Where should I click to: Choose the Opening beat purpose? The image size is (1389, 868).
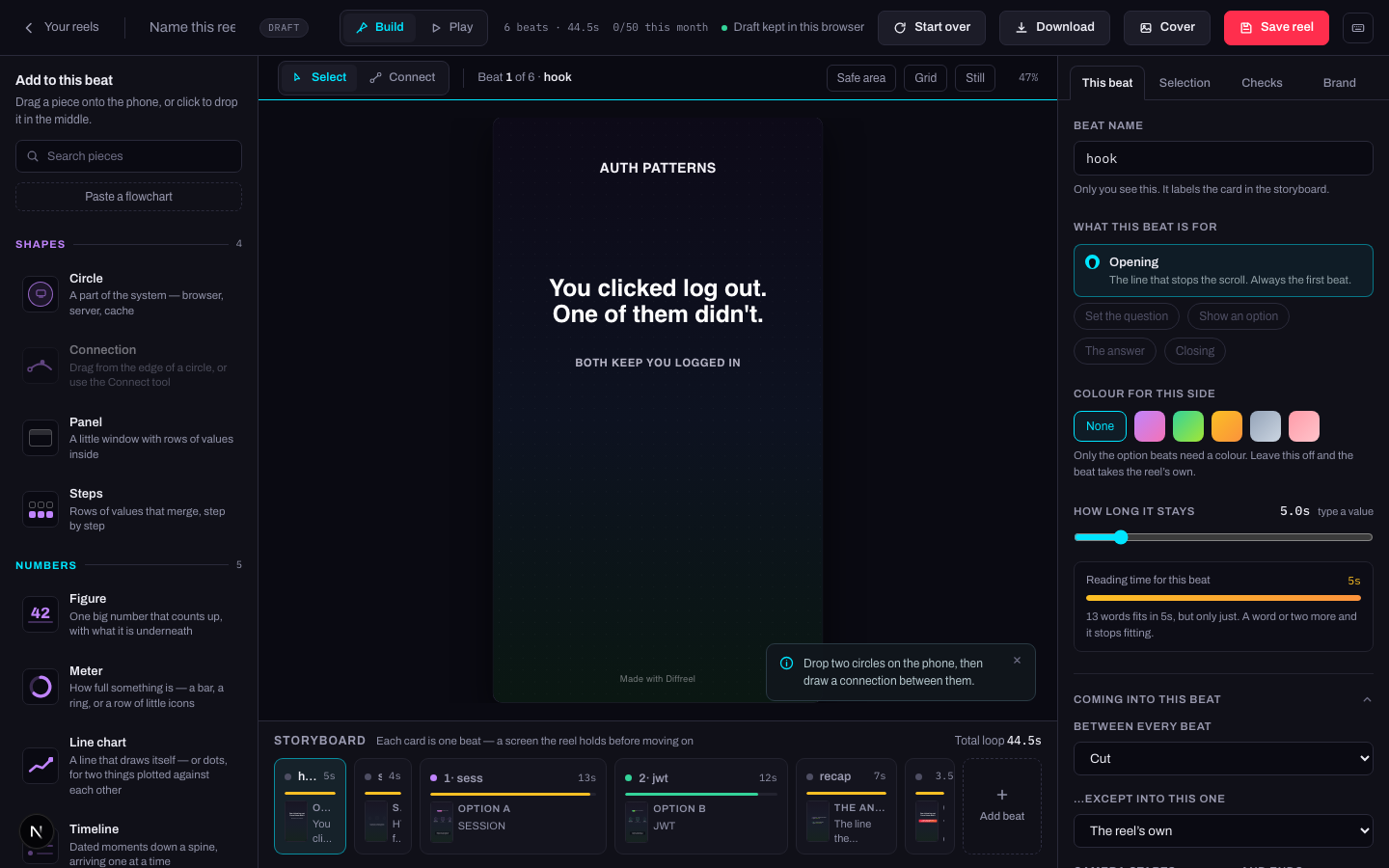1223,270
